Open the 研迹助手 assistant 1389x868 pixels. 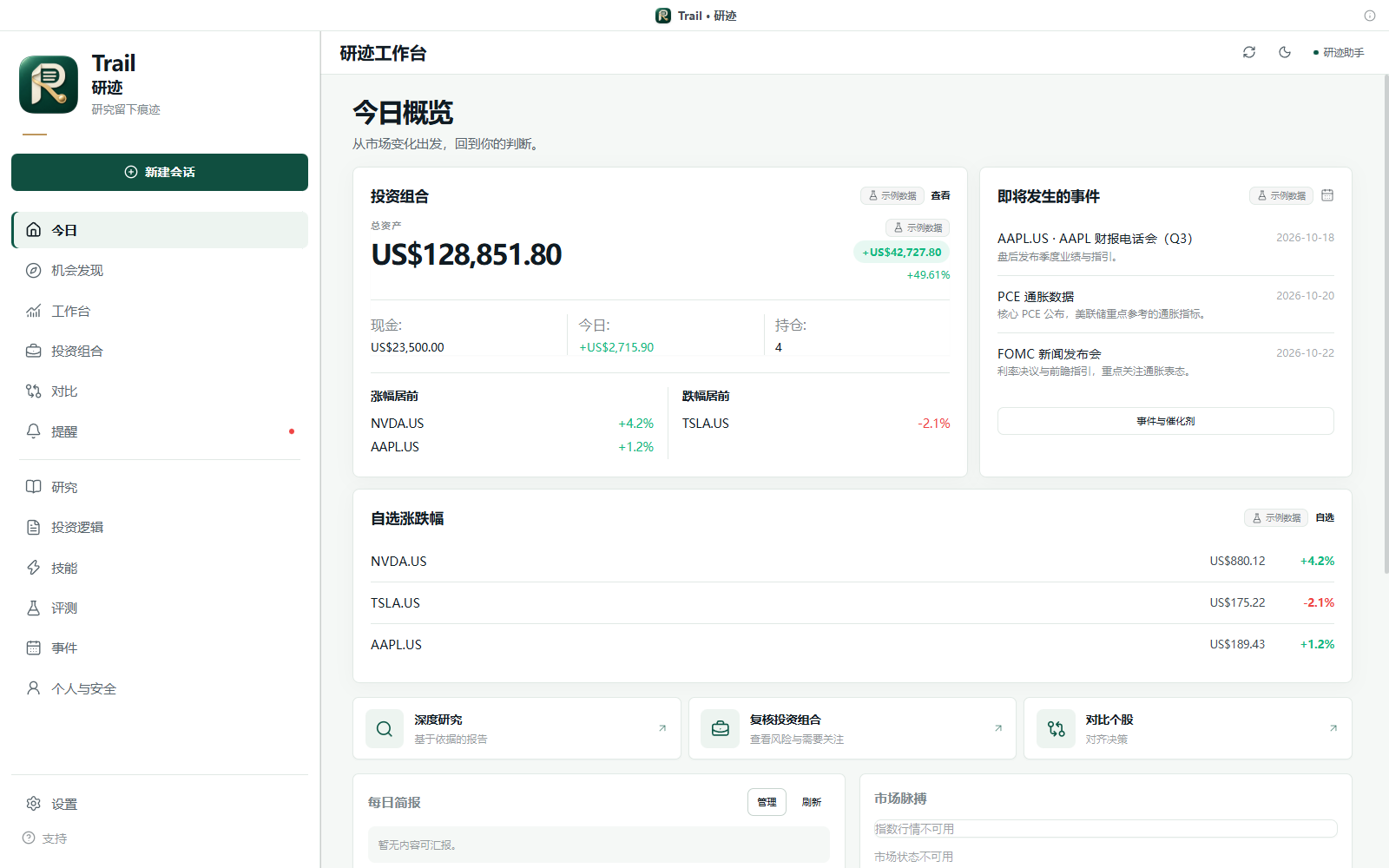[x=1340, y=53]
